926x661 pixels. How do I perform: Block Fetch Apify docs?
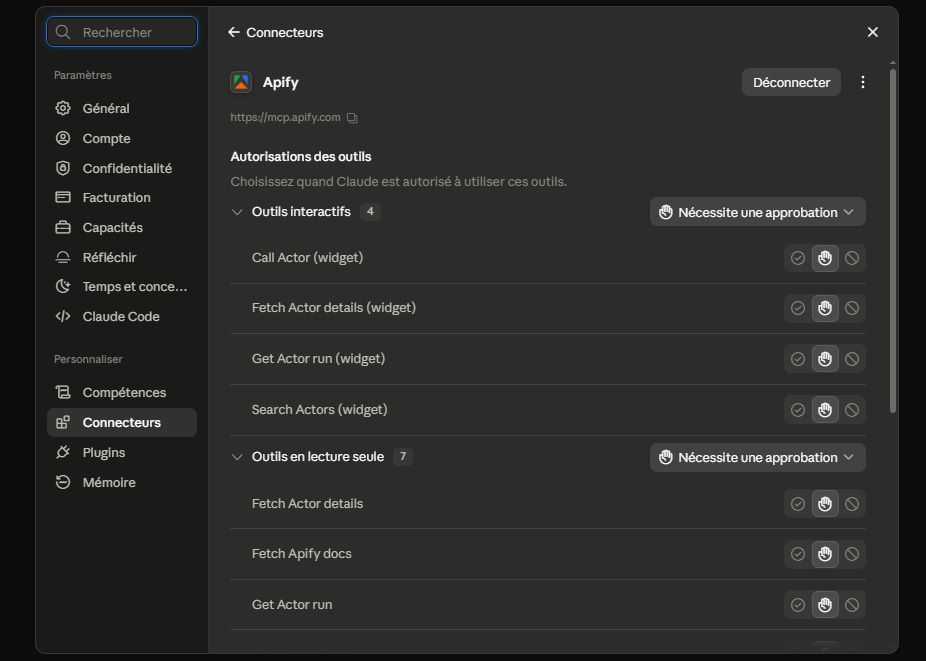(x=852, y=554)
